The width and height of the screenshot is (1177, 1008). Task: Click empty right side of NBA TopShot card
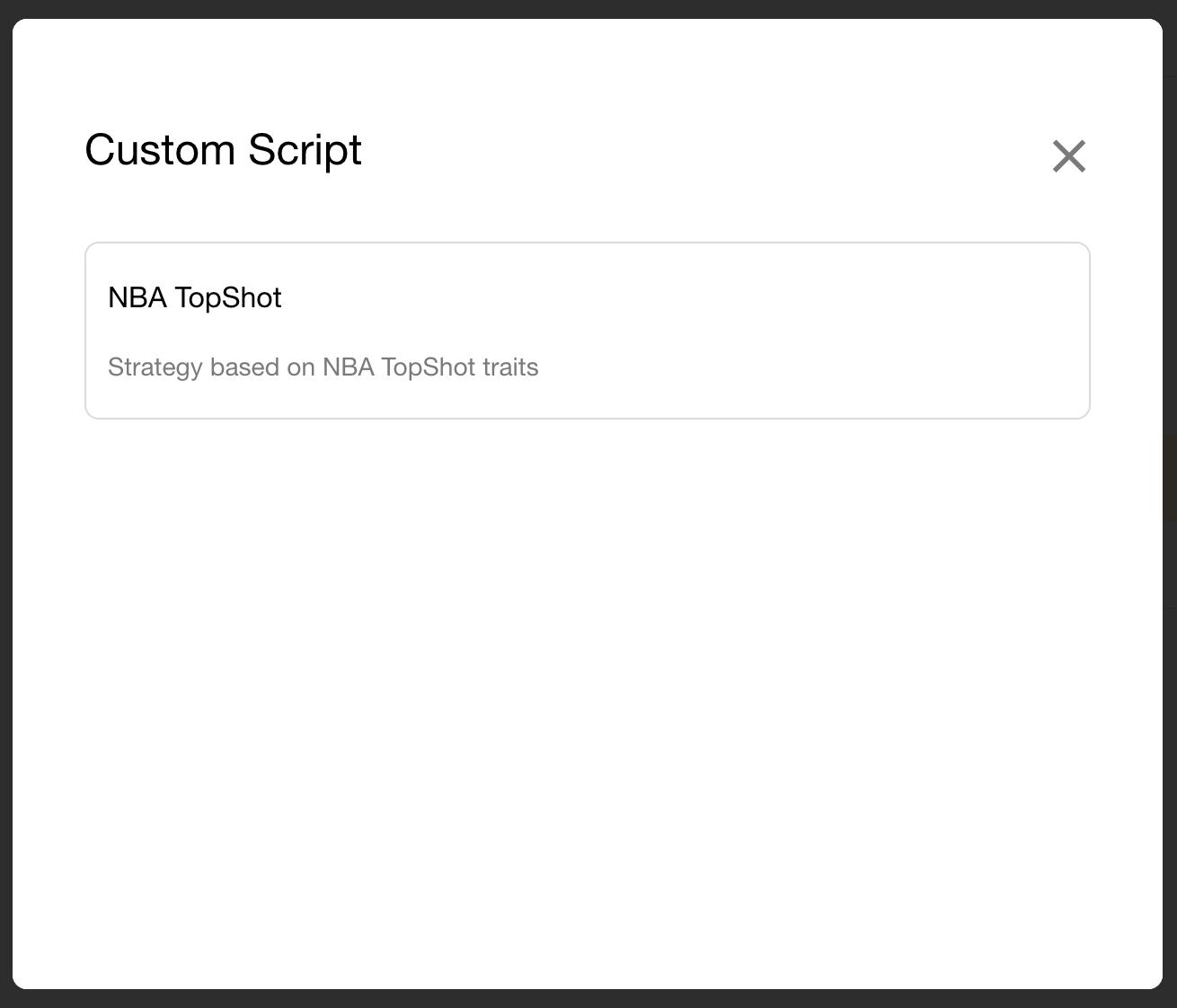click(x=809, y=331)
